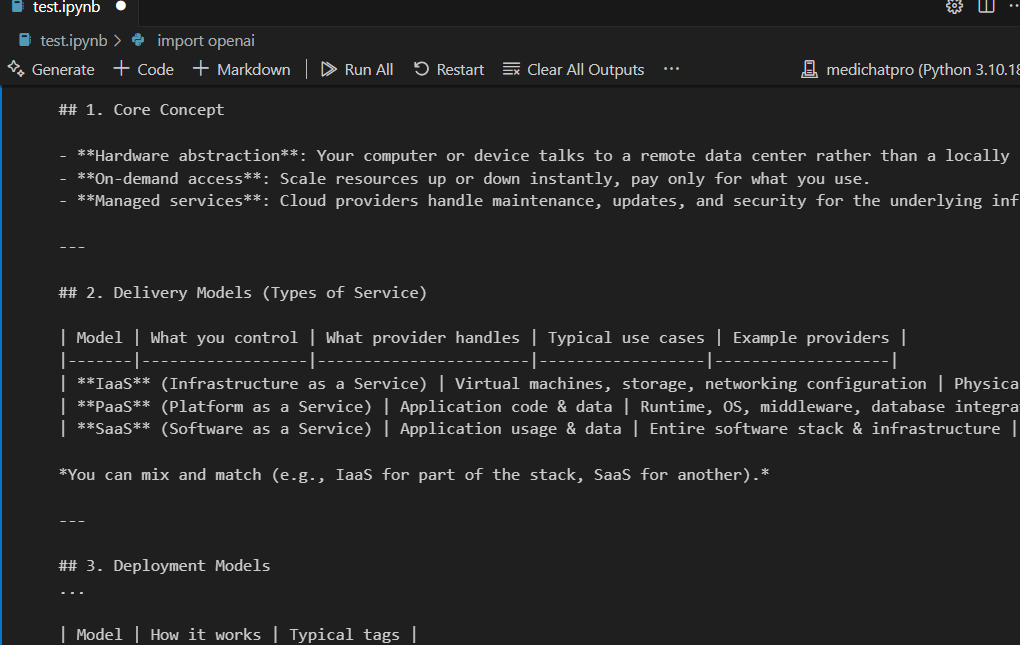The image size is (1020, 645).
Task: Open the gear settings icon at top right
Action: [954, 7]
